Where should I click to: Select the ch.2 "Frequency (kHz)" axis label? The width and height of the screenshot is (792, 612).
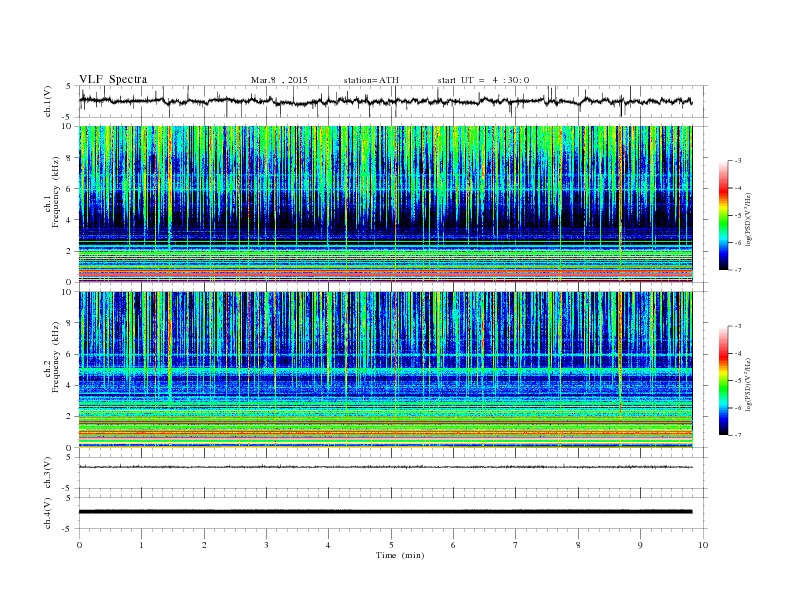(56, 358)
